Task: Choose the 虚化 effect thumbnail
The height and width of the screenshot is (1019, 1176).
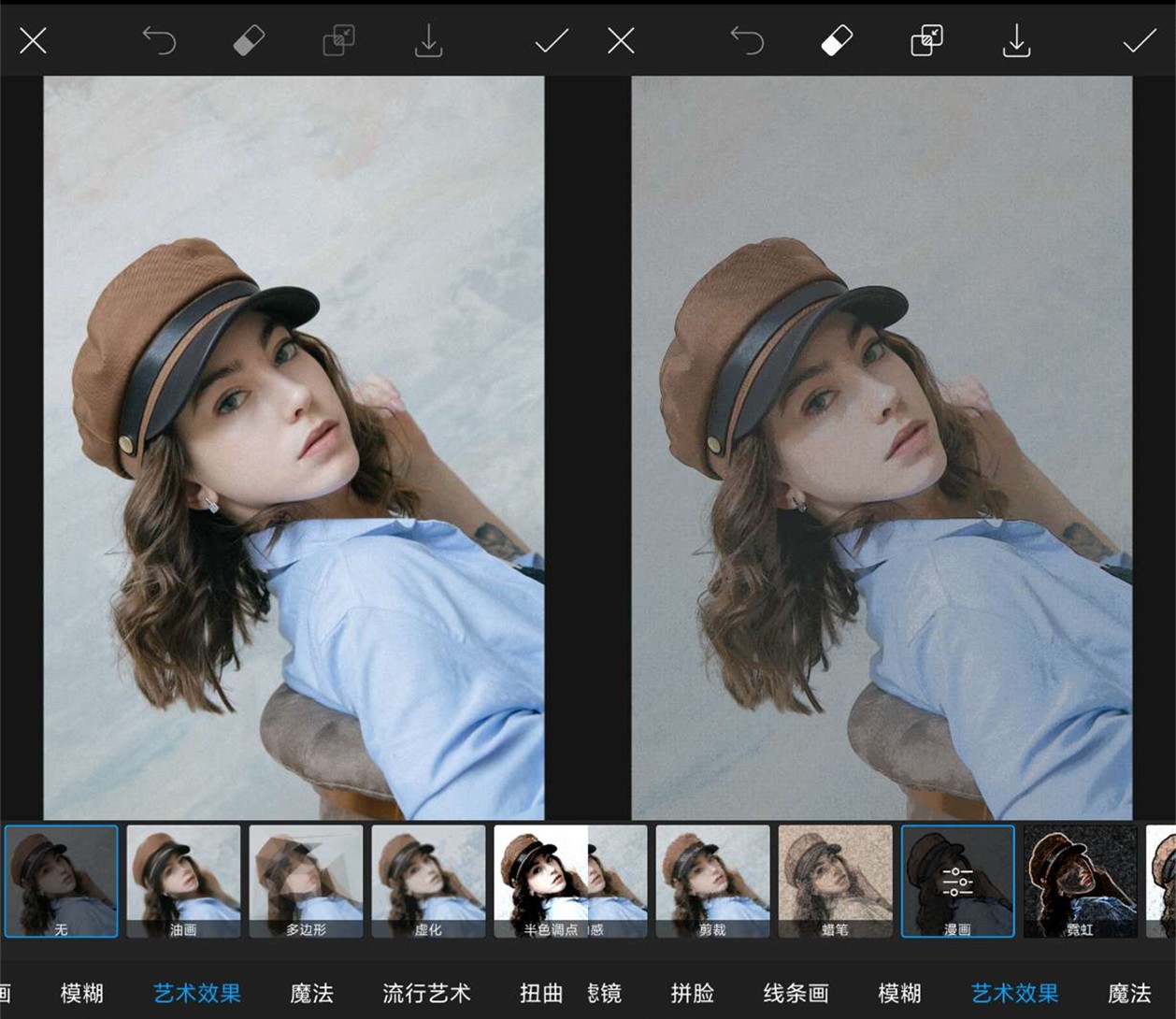Action: point(428,881)
